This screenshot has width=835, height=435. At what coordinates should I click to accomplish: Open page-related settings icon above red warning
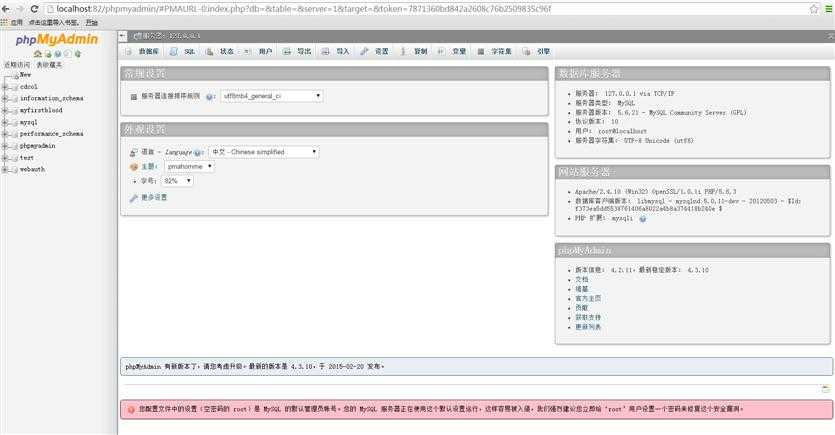point(826,389)
